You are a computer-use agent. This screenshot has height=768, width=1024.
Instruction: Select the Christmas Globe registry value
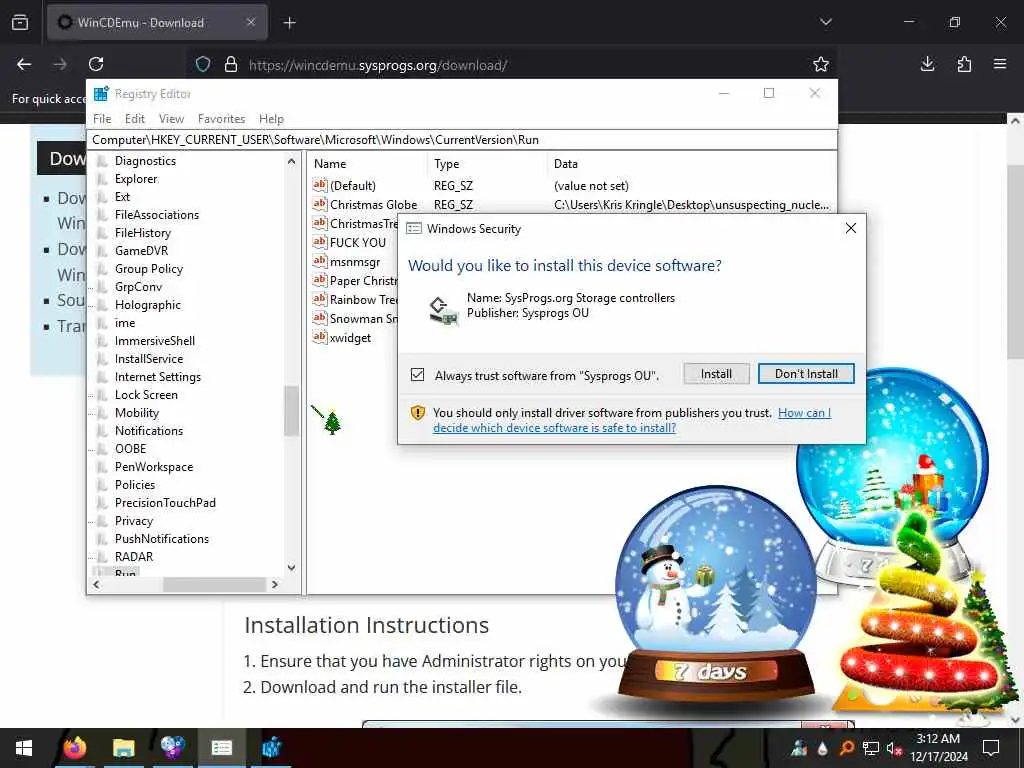tap(373, 205)
